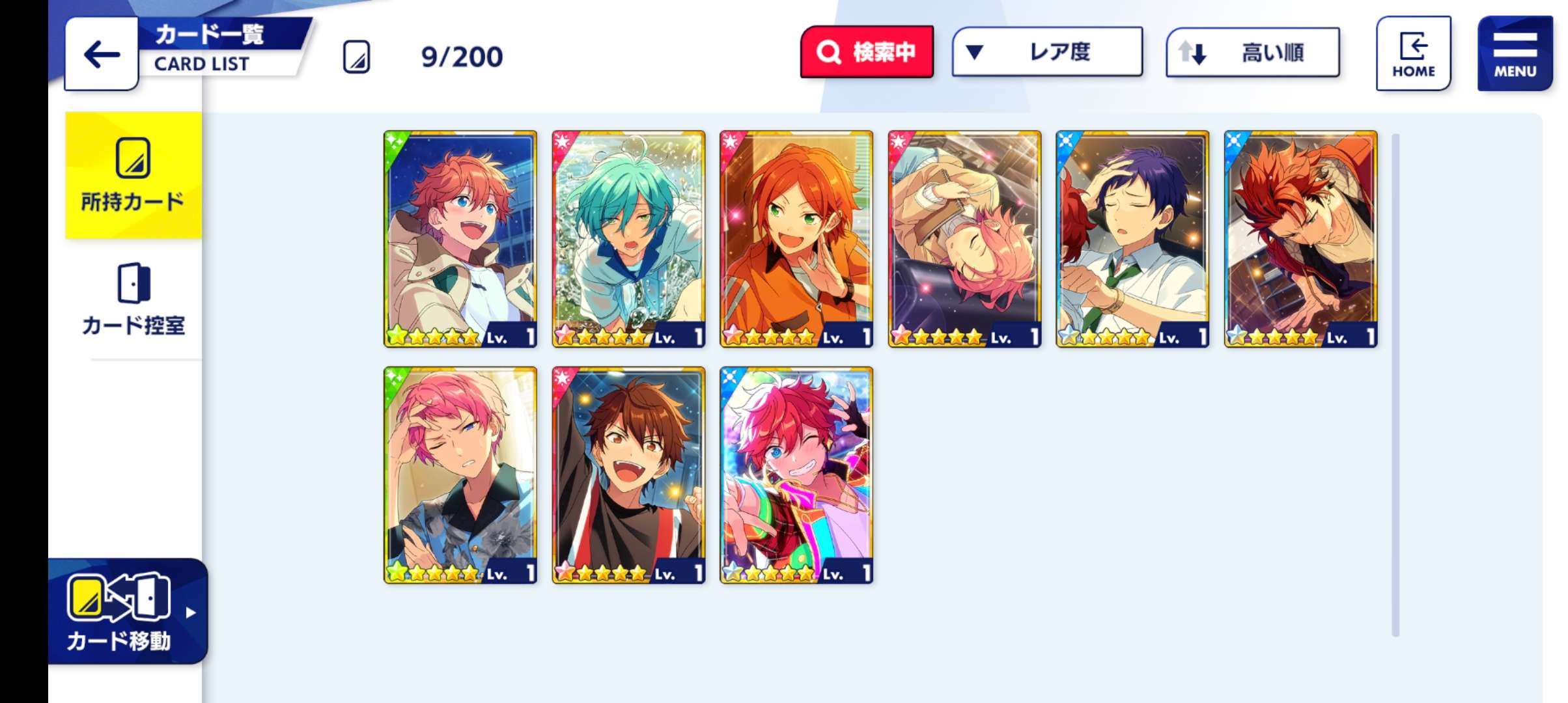This screenshot has height=703, width=1568.
Task: Open the レア度 sort dropdown
Action: click(1047, 52)
